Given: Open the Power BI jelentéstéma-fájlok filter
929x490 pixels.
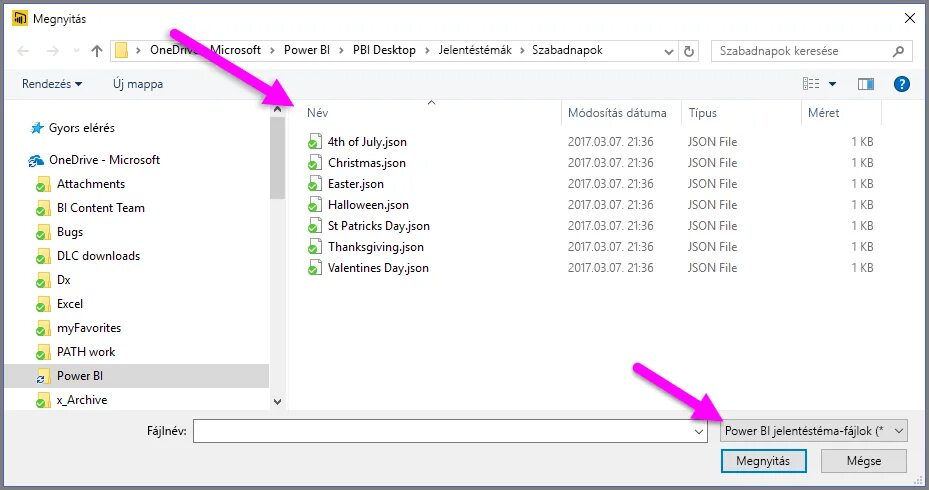Looking at the screenshot, I should click(x=813, y=431).
